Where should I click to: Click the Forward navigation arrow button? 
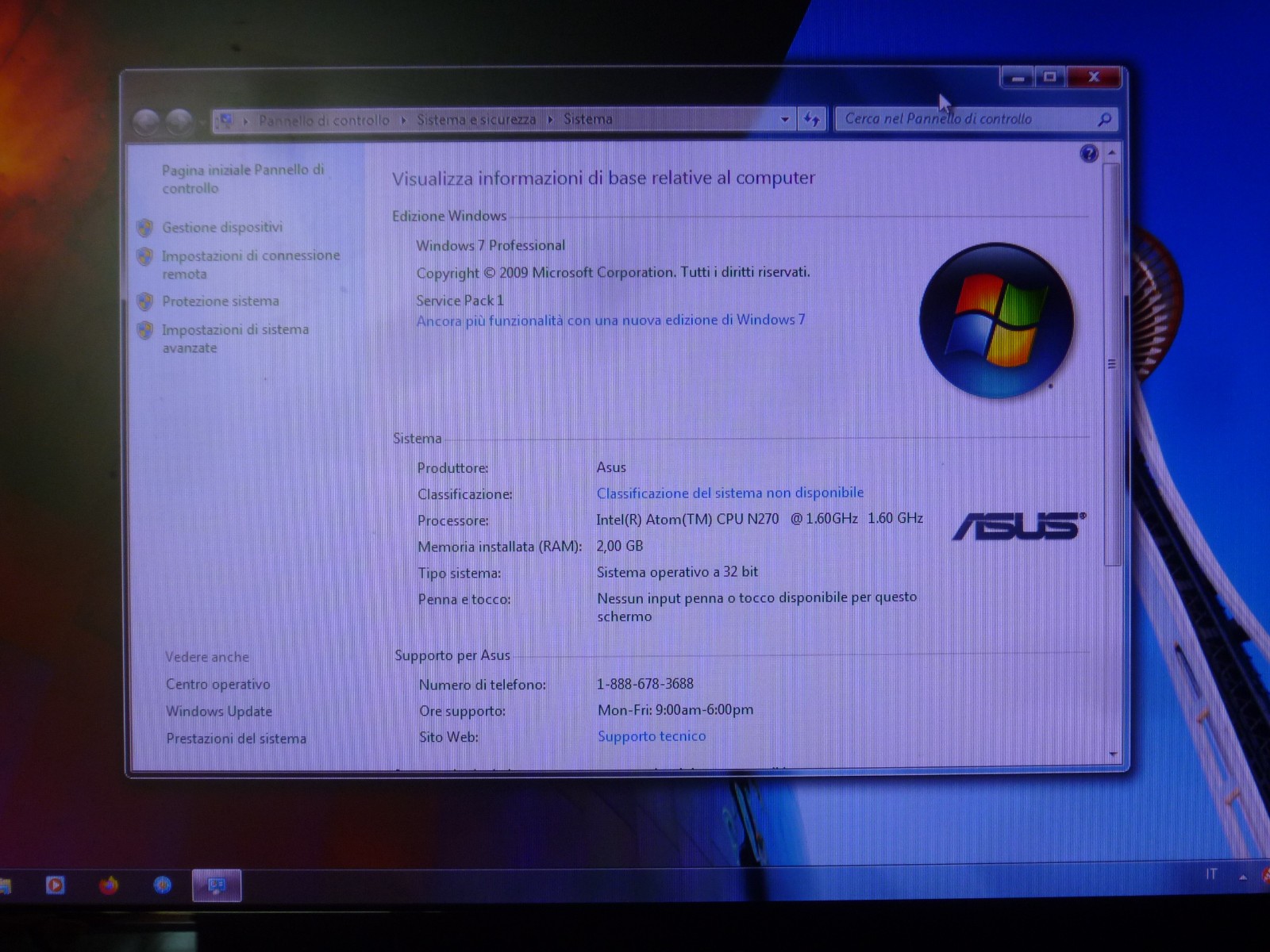pyautogui.click(x=179, y=121)
